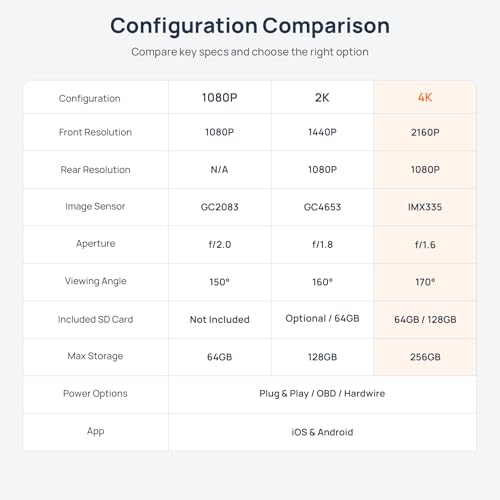This screenshot has width=500, height=500.
Task: Click the IMX335 image sensor cell
Action: 425,207
